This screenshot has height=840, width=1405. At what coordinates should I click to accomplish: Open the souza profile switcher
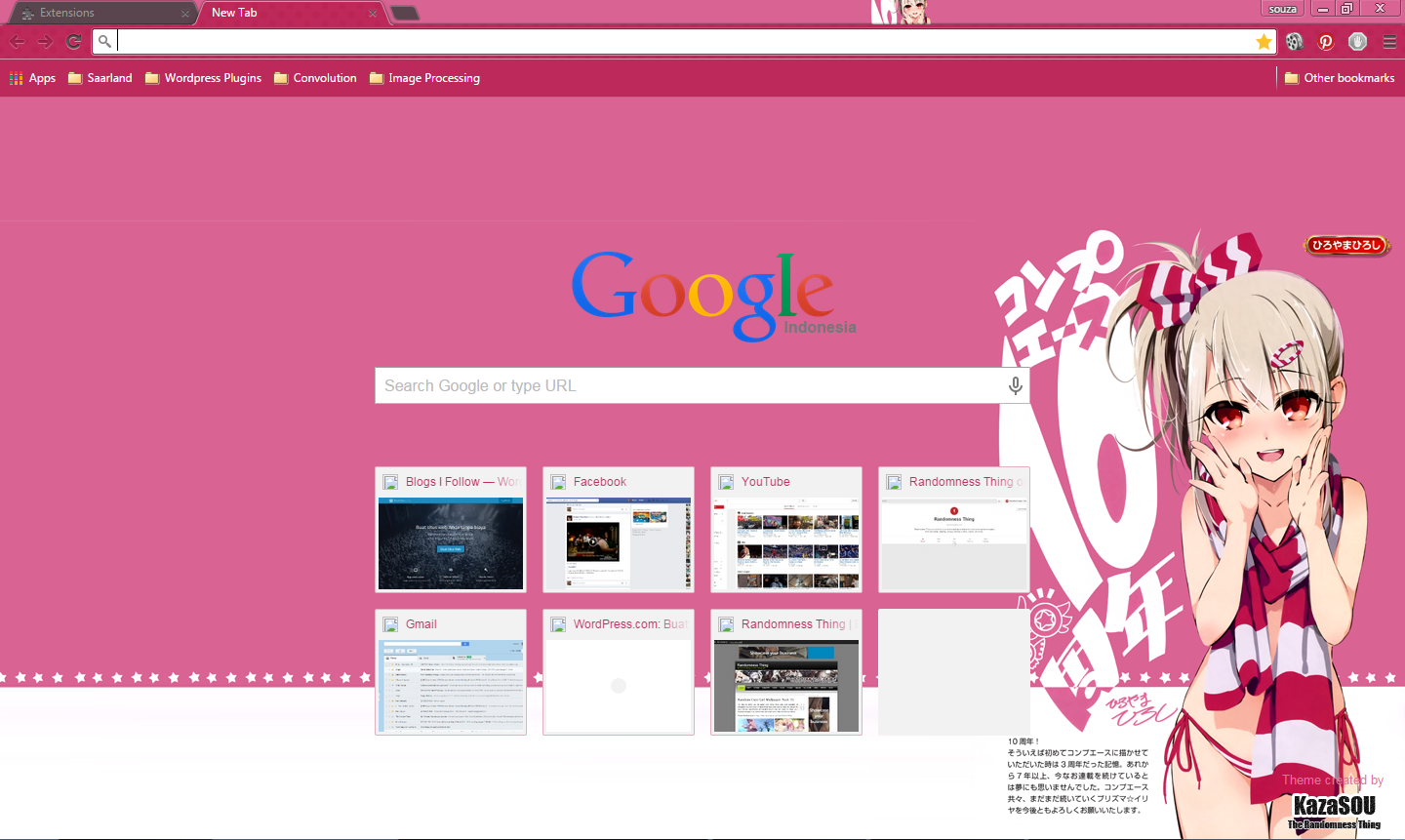(1283, 9)
